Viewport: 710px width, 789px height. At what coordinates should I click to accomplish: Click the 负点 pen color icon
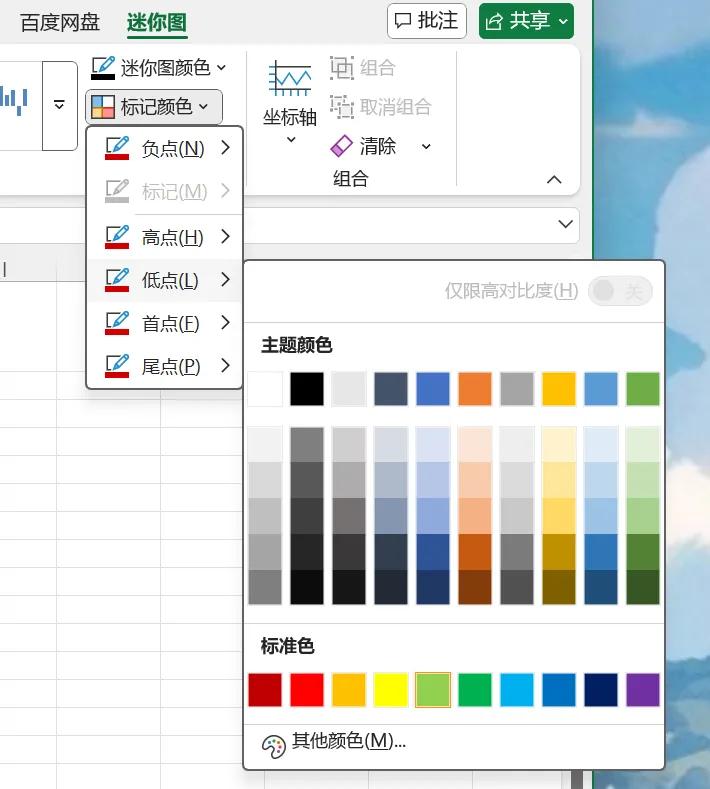pyautogui.click(x=117, y=148)
